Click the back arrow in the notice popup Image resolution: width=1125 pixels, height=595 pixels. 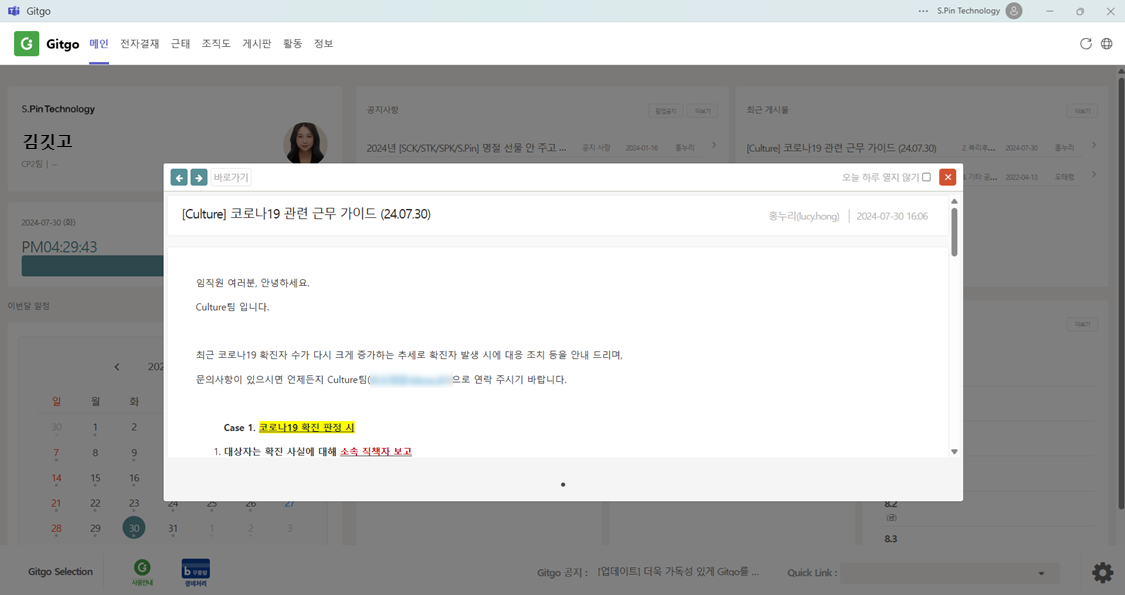[179, 177]
